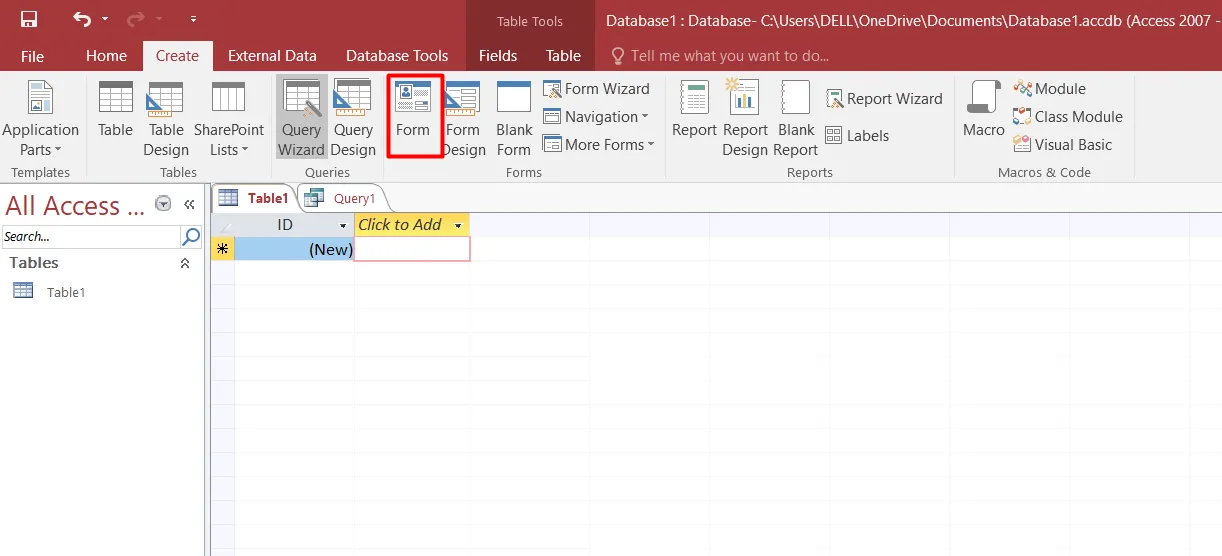Collapse the navigation pane with shutter button
This screenshot has width=1222, height=556.
click(189, 205)
